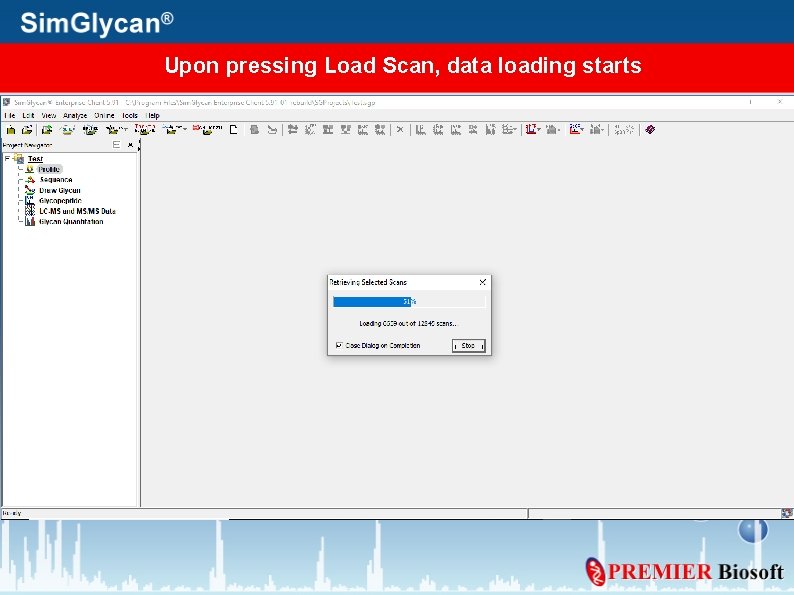The height and width of the screenshot is (595, 794).
Task: Open the View menu
Action: (49, 115)
